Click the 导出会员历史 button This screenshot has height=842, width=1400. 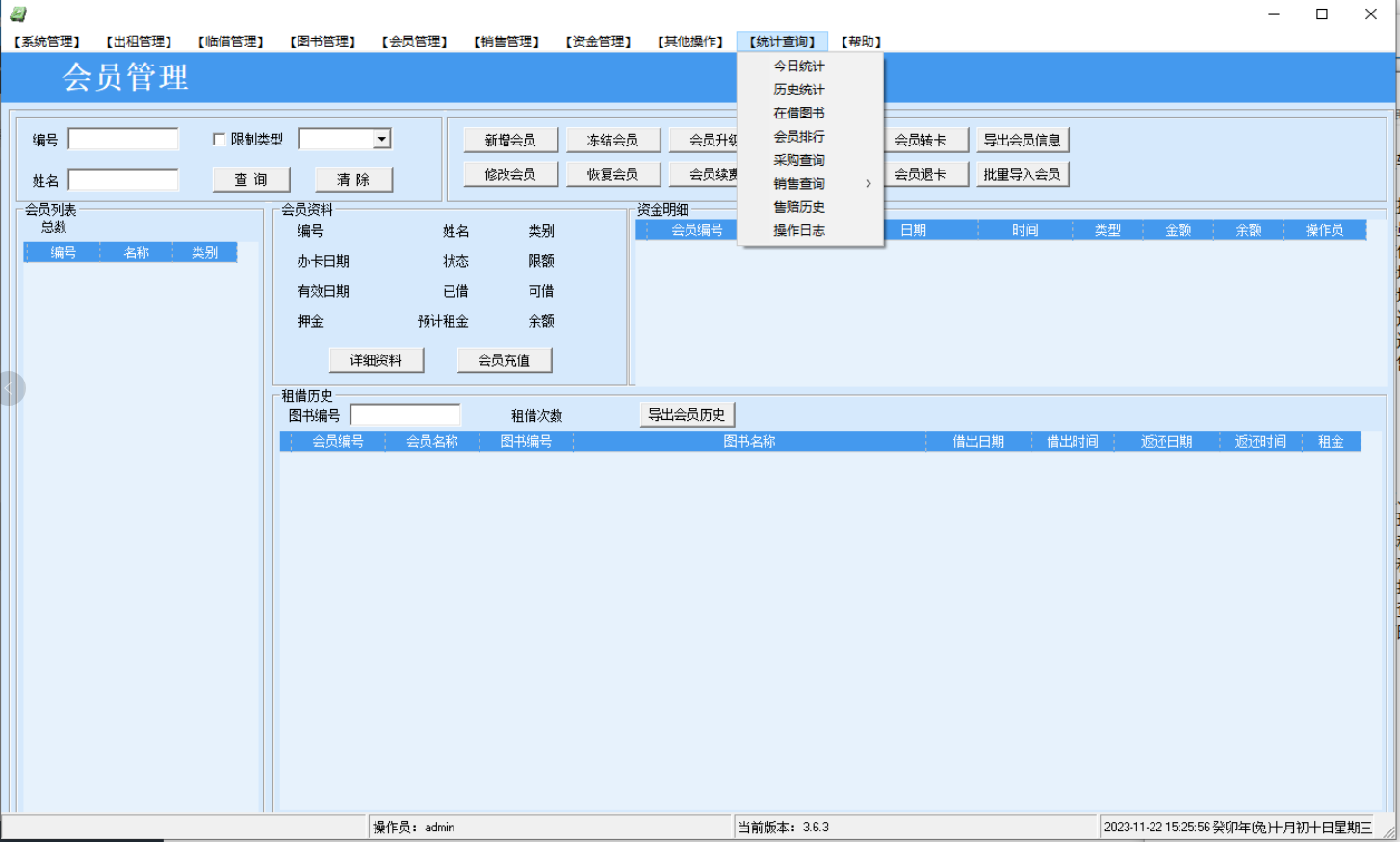[687, 415]
